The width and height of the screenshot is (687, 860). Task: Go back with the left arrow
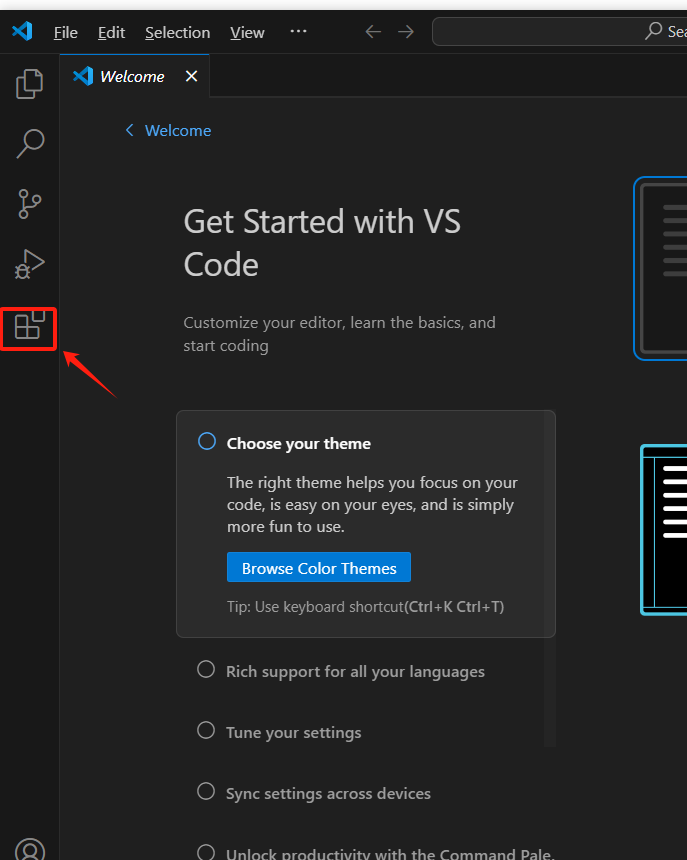373,32
